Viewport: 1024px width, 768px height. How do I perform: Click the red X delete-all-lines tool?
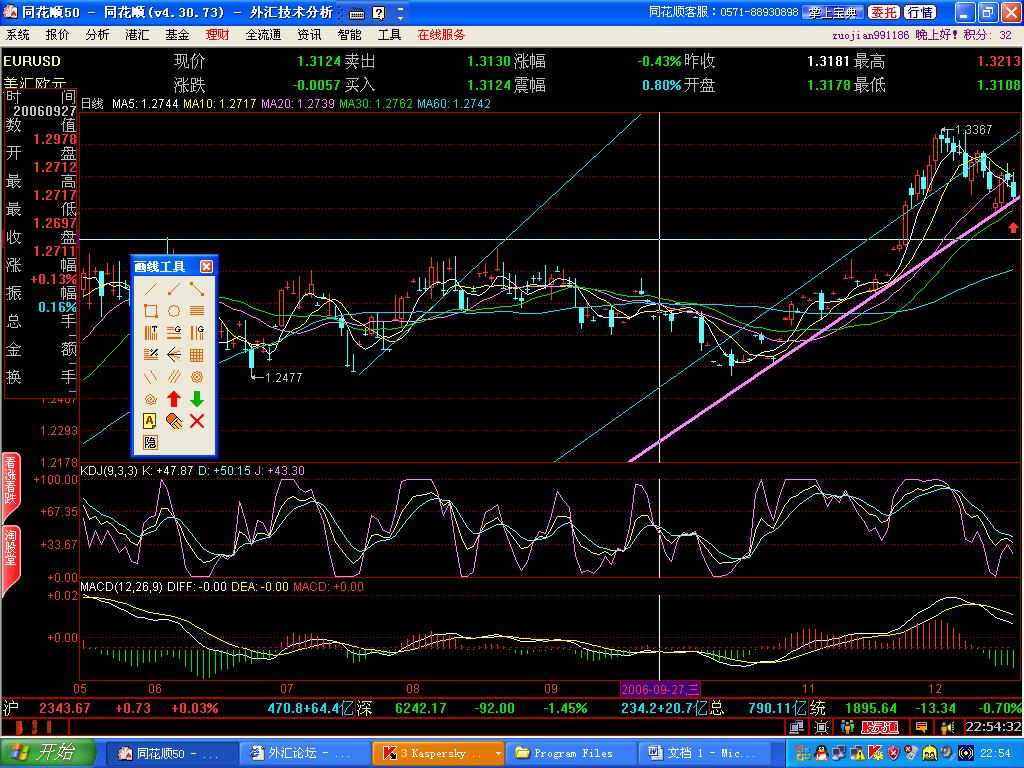click(x=197, y=421)
